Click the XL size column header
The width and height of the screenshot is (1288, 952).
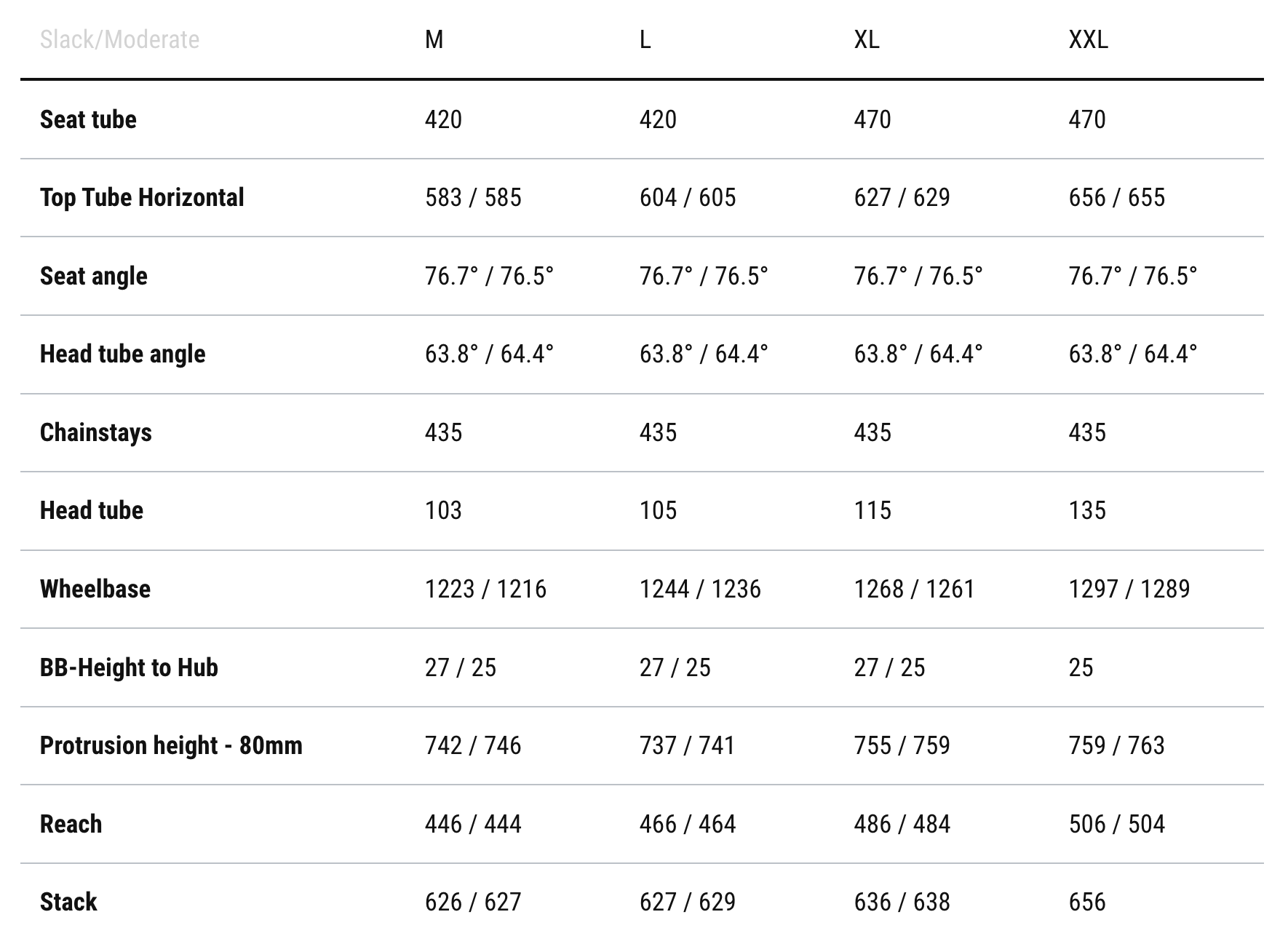tap(866, 39)
